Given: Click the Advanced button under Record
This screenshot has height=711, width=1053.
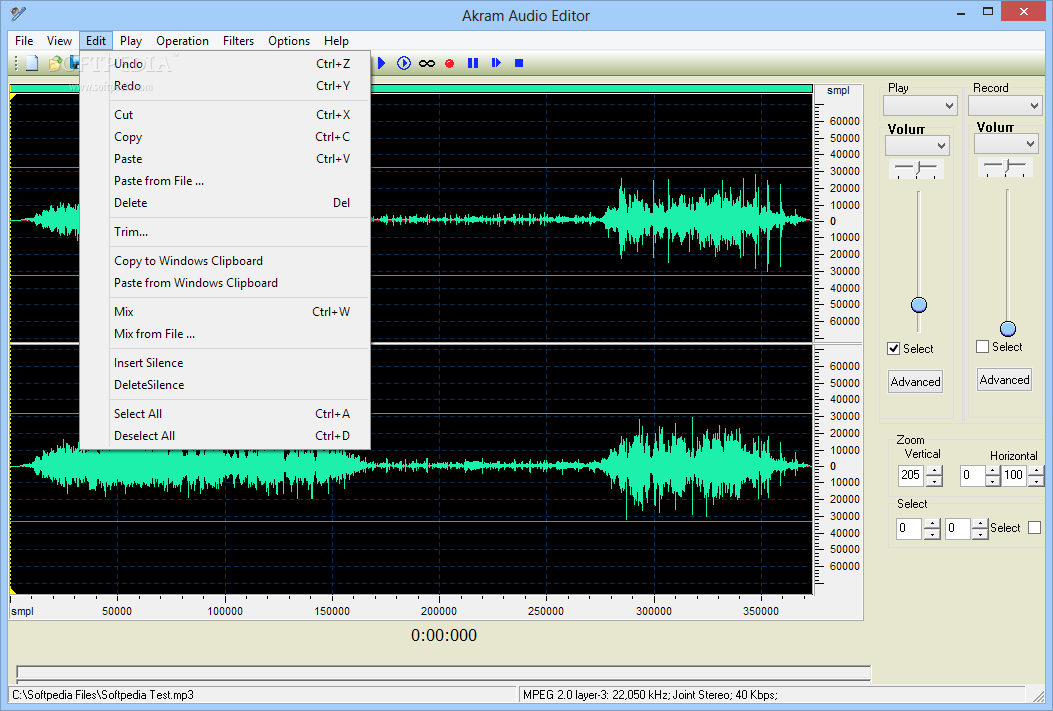Looking at the screenshot, I should pos(1004,379).
